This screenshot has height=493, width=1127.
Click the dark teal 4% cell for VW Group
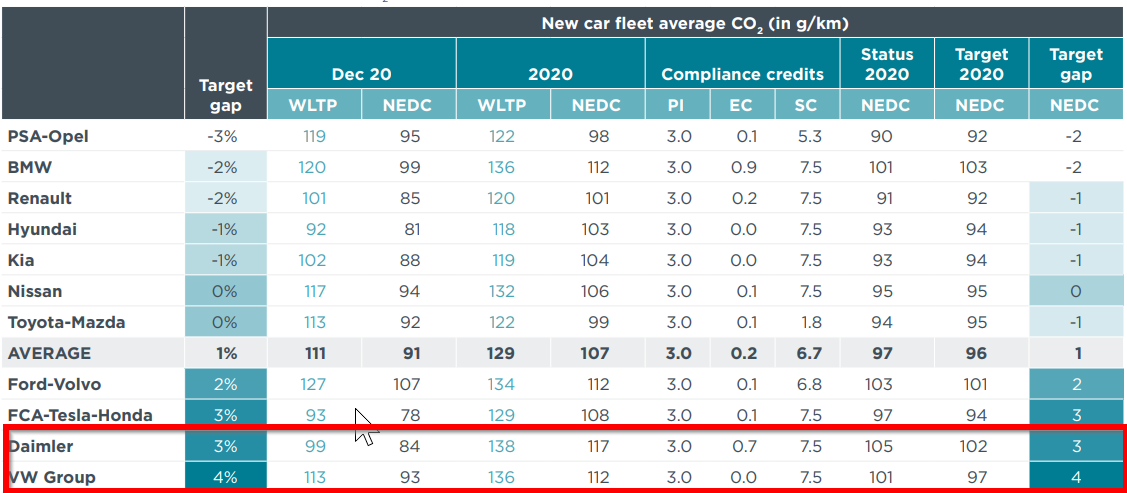pos(225,477)
